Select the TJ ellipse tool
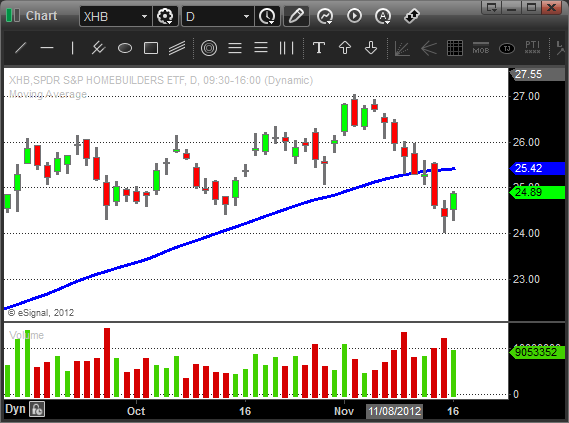Screen dimensions: 569x423 coord(507,48)
